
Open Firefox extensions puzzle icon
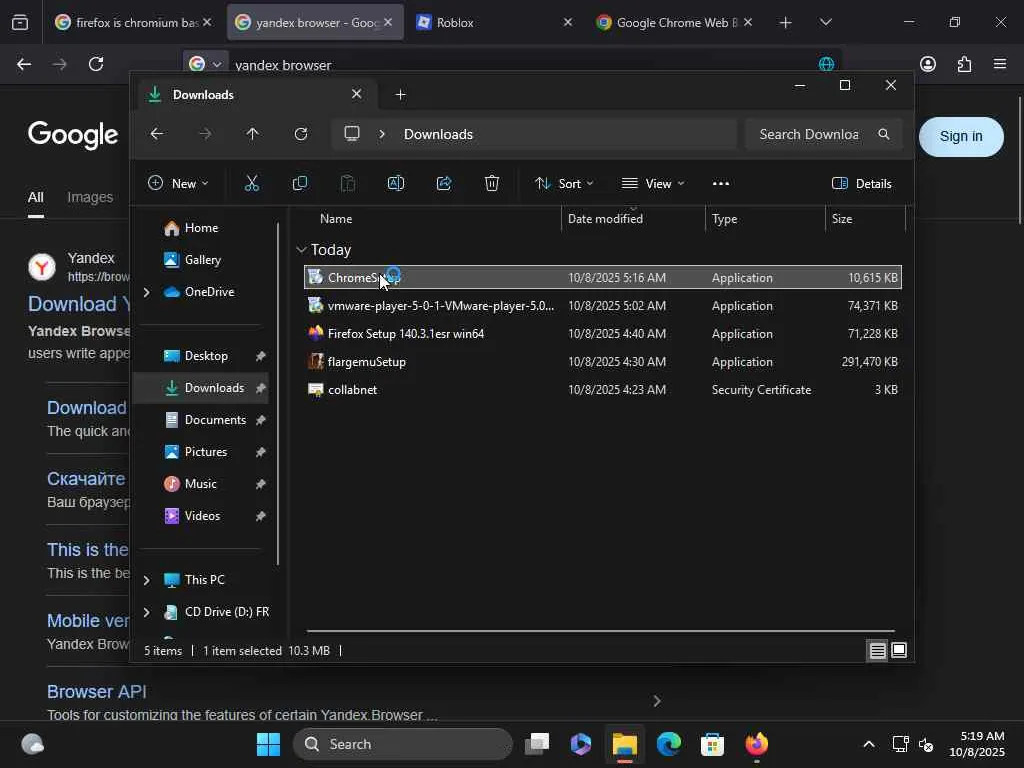965,64
